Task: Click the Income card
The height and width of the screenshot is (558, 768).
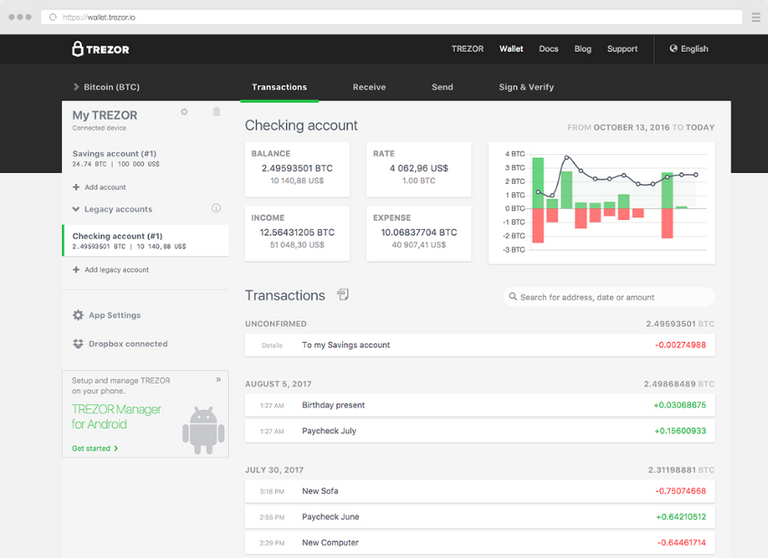Action: coord(297,234)
